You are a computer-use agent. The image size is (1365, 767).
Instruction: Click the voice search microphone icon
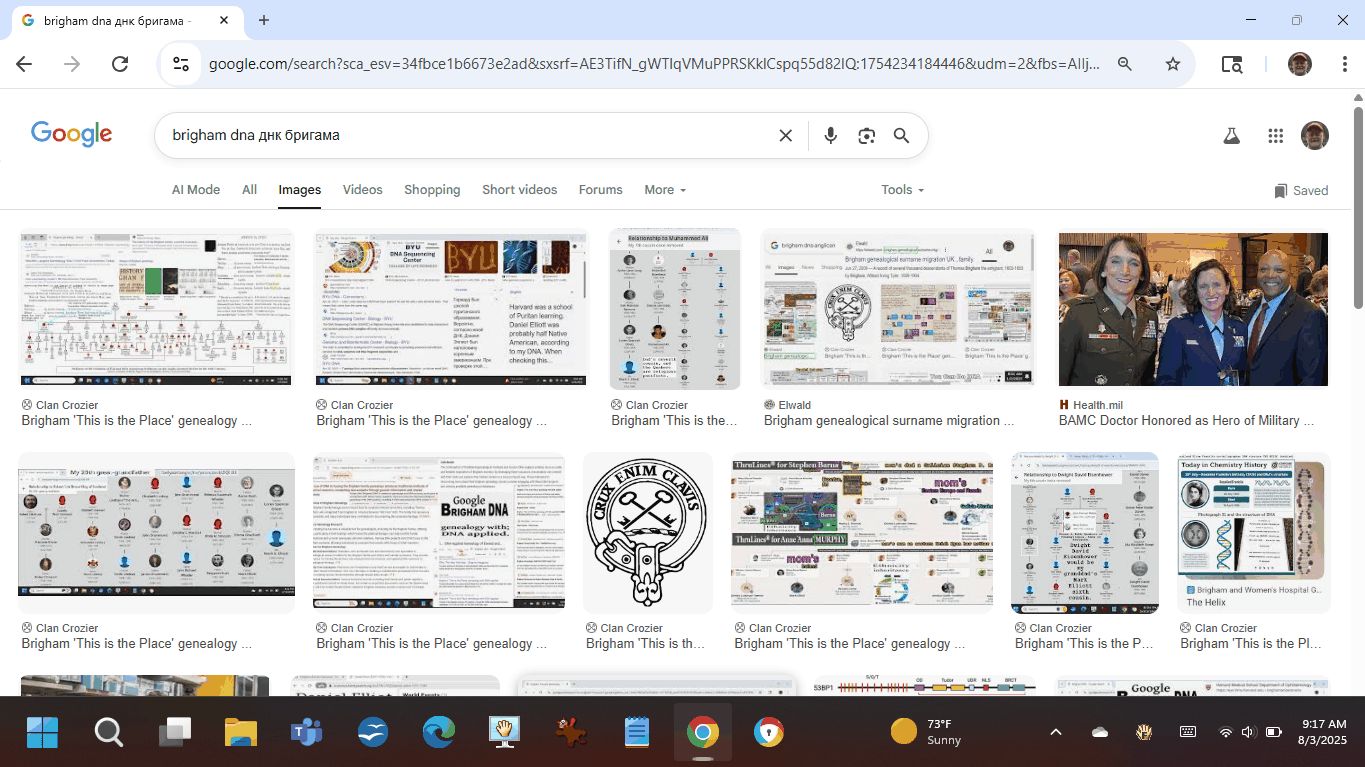830,136
